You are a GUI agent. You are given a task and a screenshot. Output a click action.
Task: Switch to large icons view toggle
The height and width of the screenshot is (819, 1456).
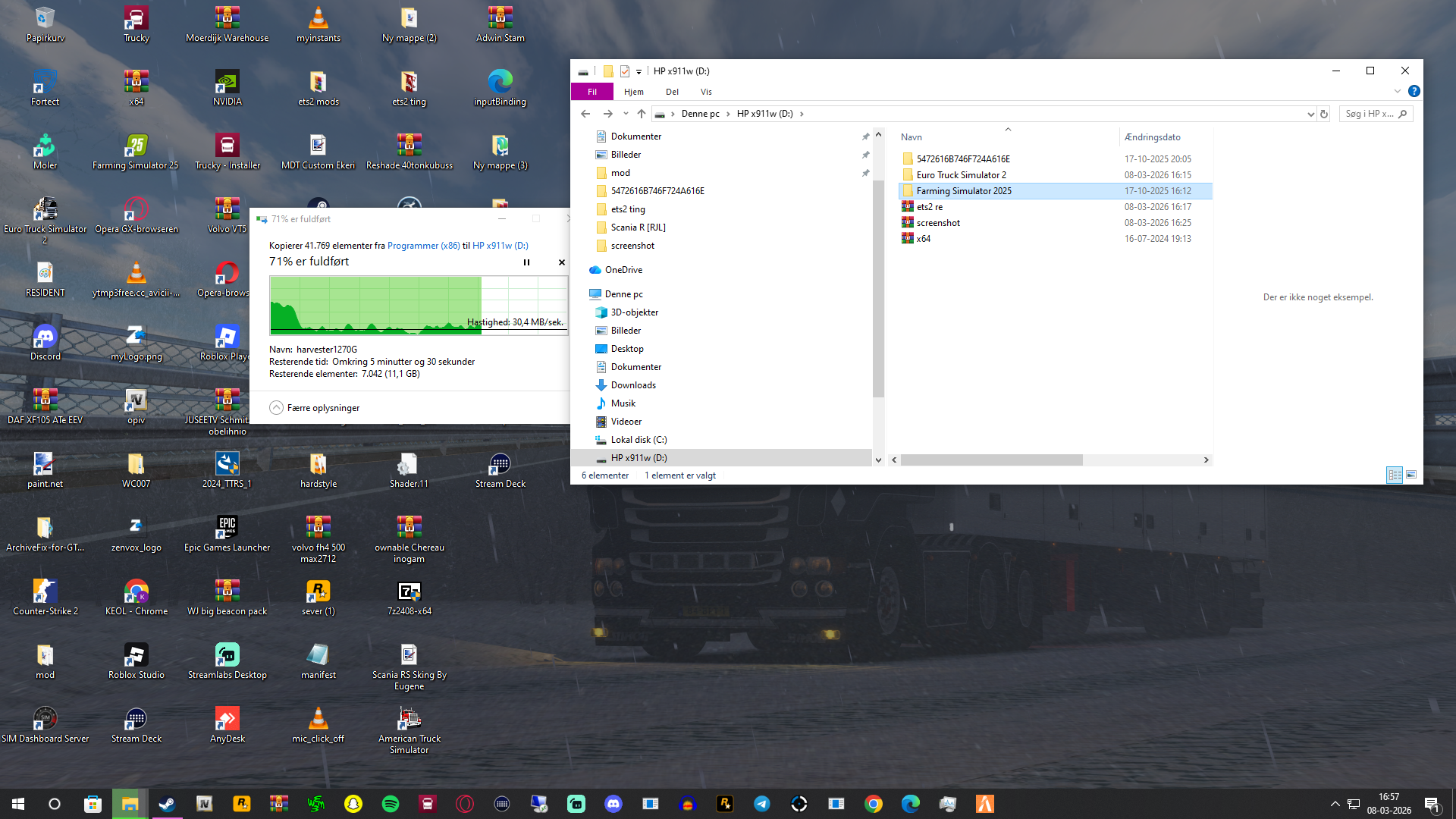click(1411, 475)
